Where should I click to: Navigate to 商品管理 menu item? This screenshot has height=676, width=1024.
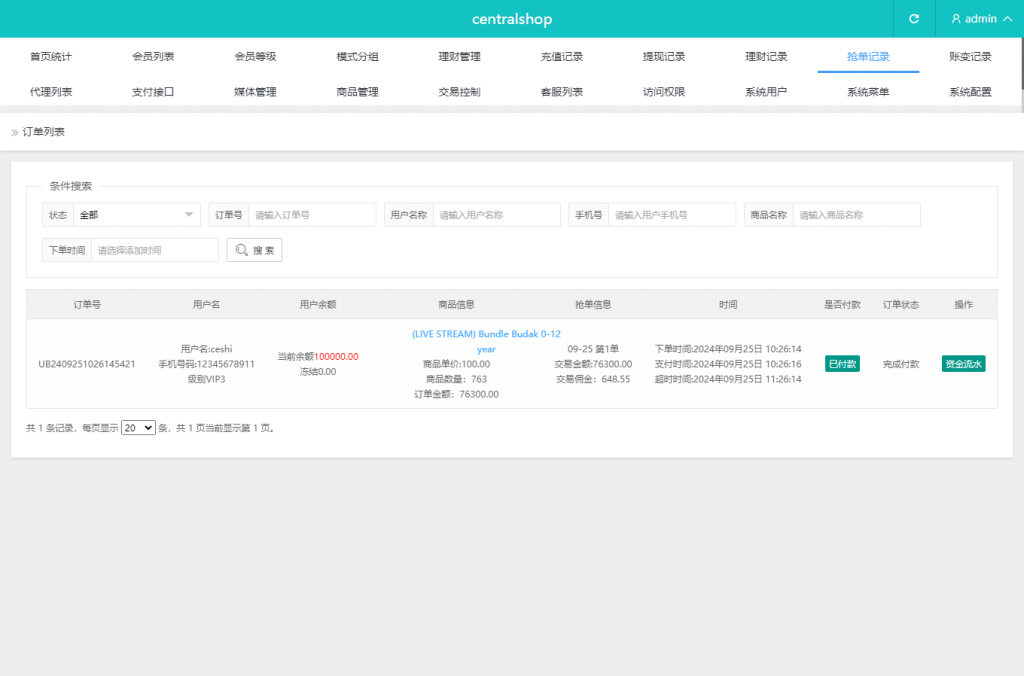pos(357,92)
